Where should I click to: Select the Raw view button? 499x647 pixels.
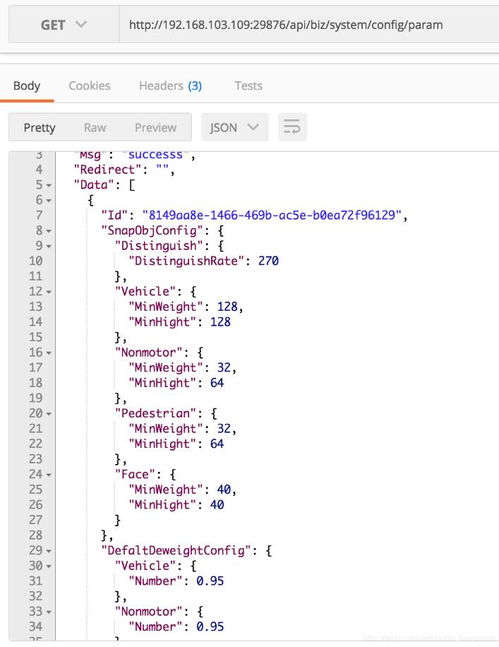(x=95, y=128)
